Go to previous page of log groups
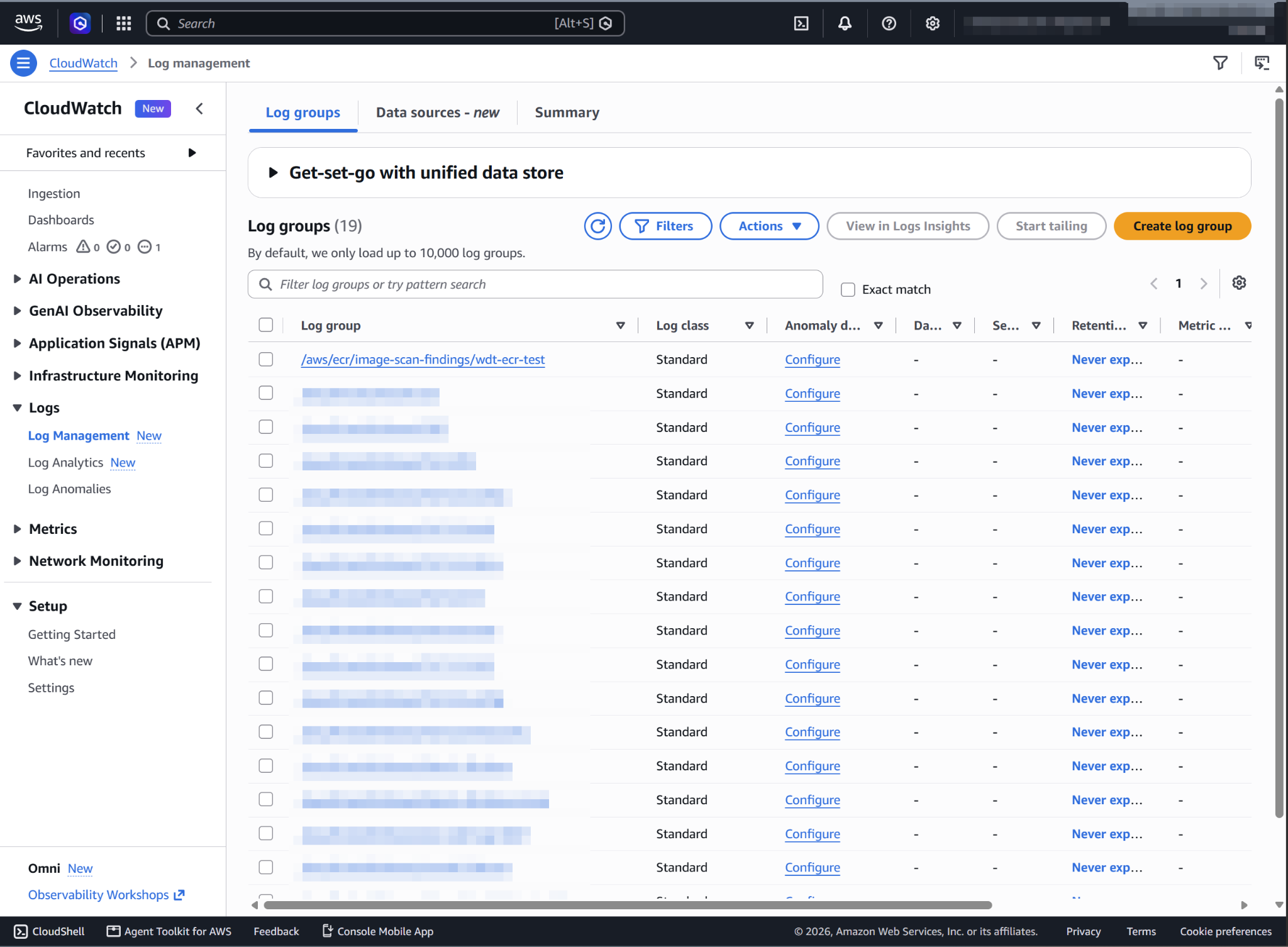This screenshot has height=947, width=1288. click(1154, 284)
